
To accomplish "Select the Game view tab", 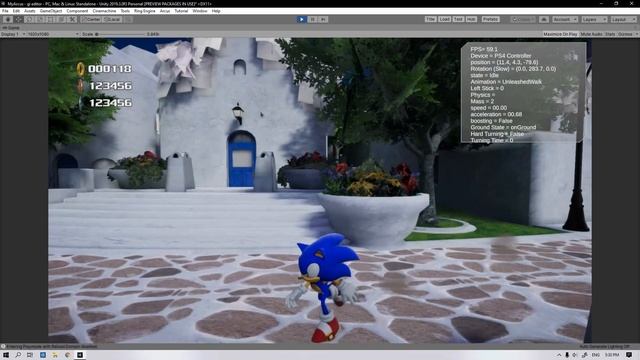I will [x=11, y=28].
